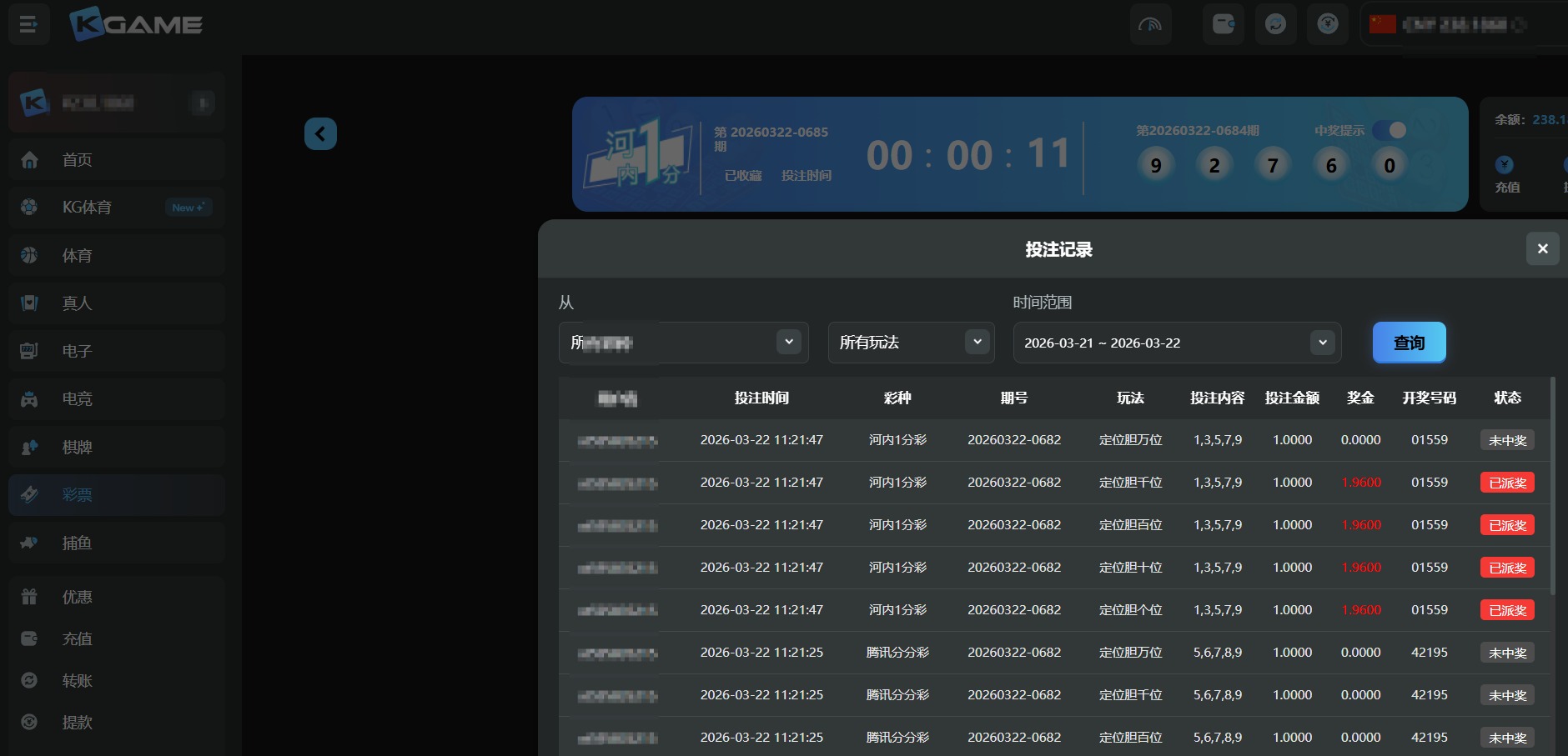Click the speed gauge icon in header
1568x756 pixels.
pyautogui.click(x=1150, y=24)
